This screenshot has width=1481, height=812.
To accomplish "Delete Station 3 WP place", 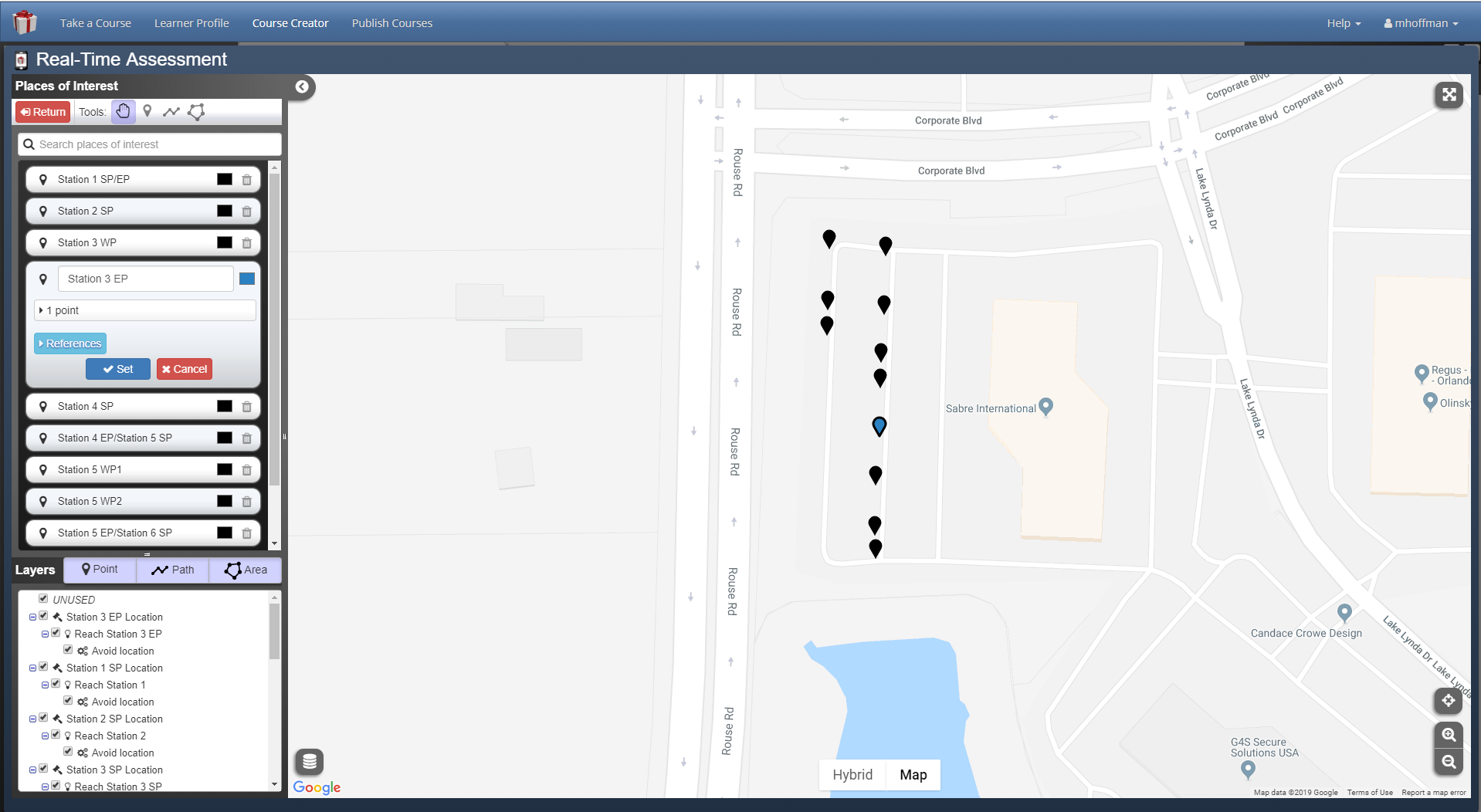I will 247,243.
